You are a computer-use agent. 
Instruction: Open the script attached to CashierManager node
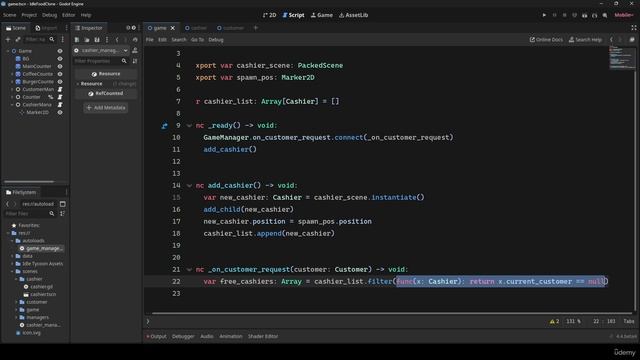(60, 105)
